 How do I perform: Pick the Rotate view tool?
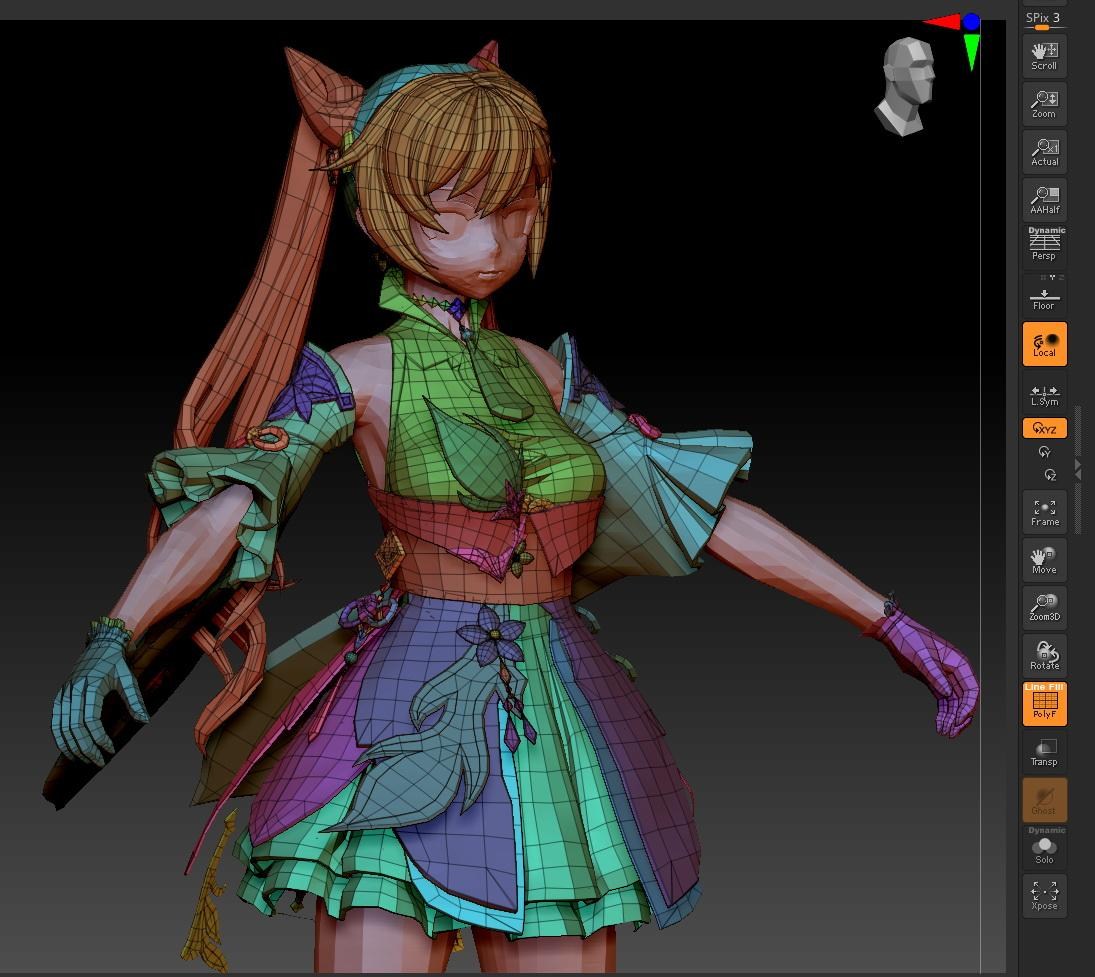(x=1044, y=656)
